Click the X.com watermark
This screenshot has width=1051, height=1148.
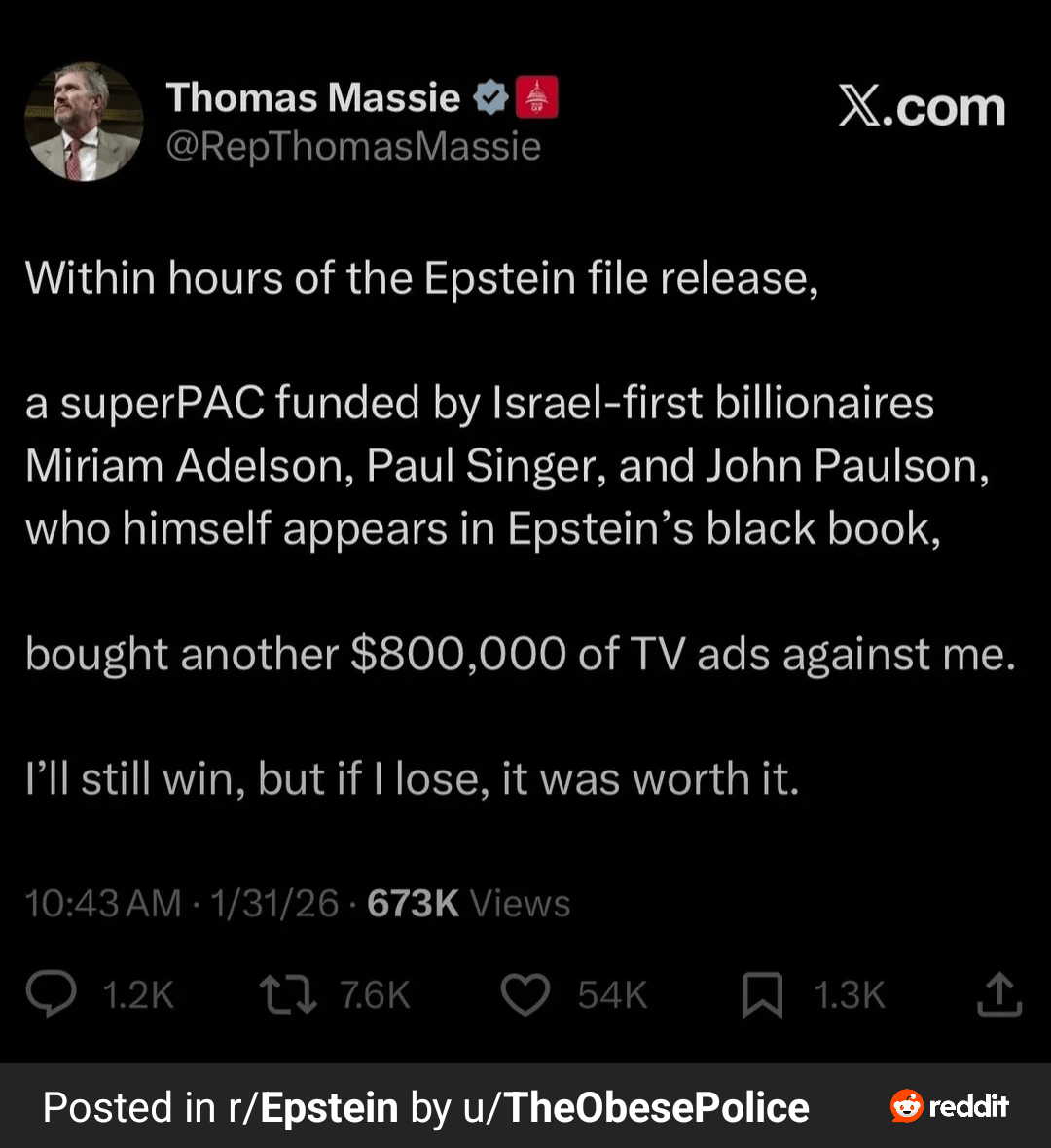point(922,107)
